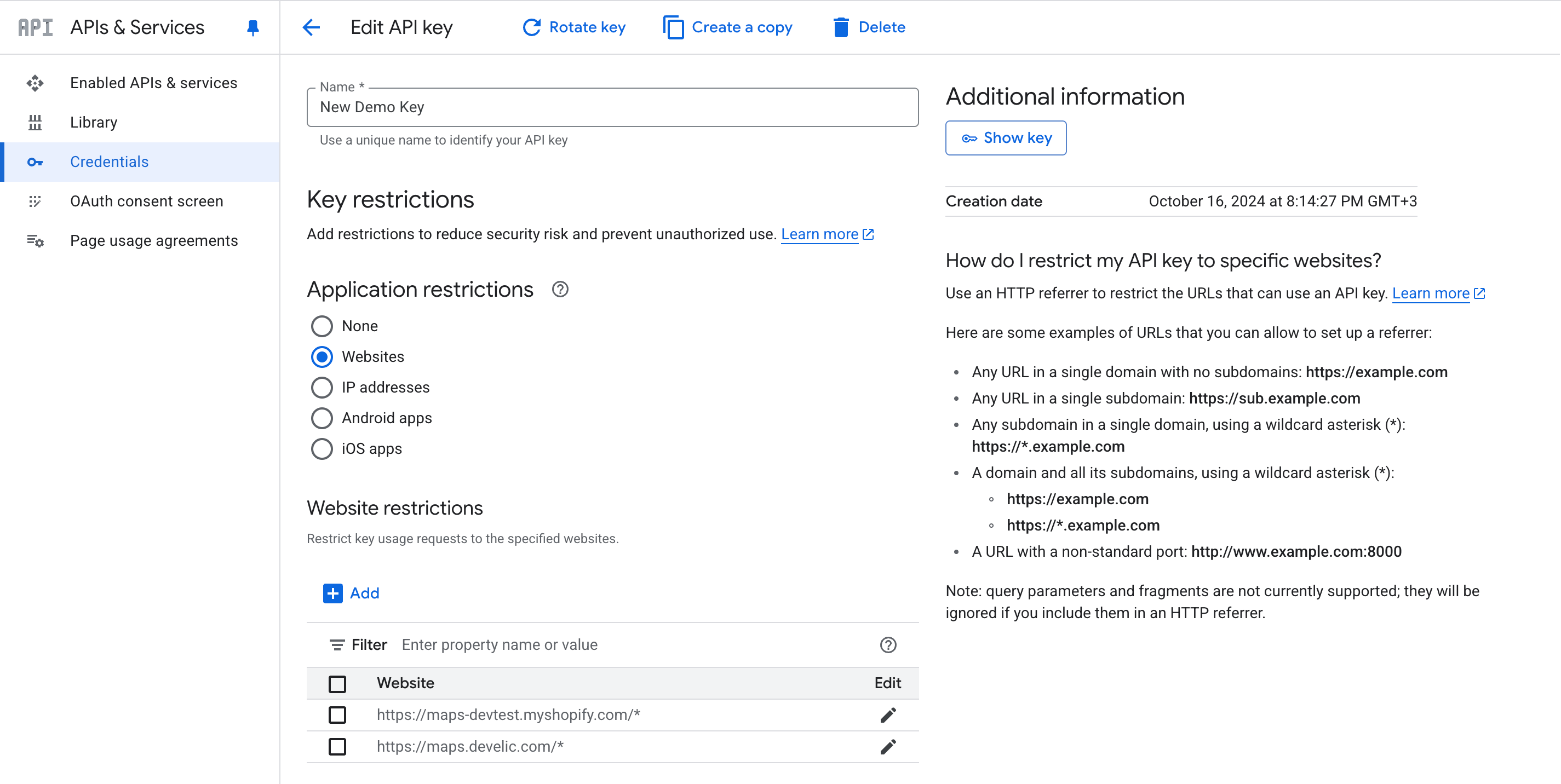Select the IP addresses restriction option
The image size is (1561, 784).
coord(322,387)
